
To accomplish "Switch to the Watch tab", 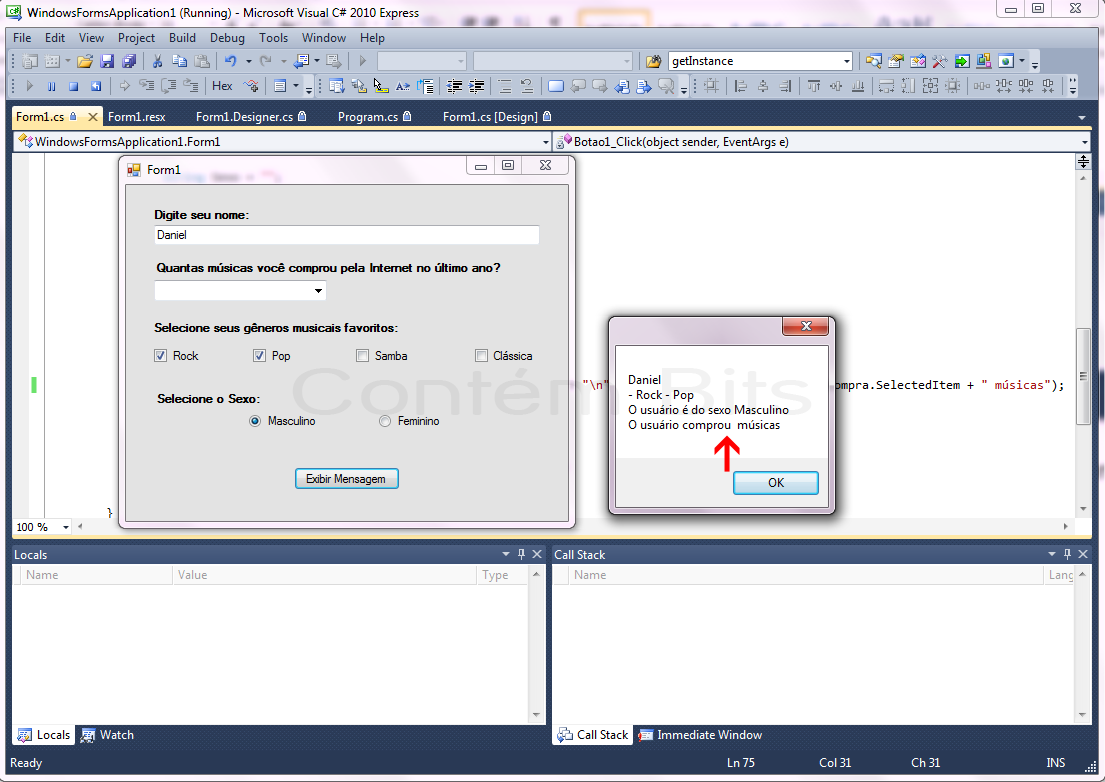I will point(108,735).
